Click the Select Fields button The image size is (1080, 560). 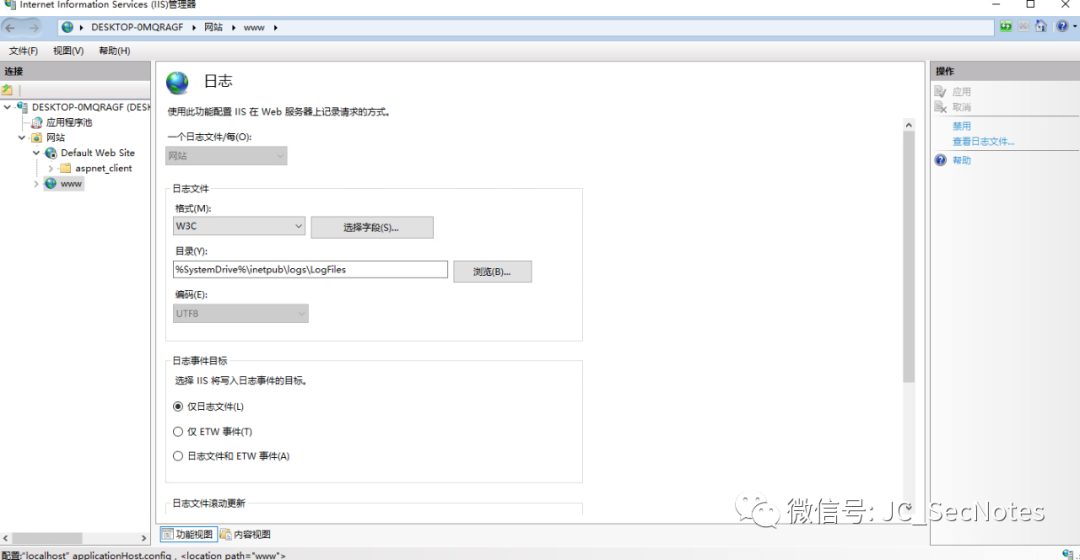point(372,227)
